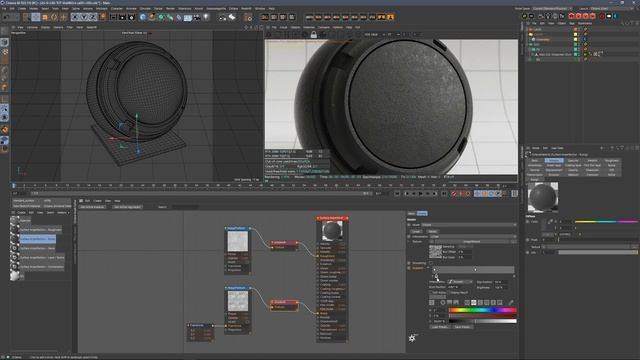This screenshot has height=360, width=640.
Task: Select the gradient knot in gradient bar
Action: point(436,276)
